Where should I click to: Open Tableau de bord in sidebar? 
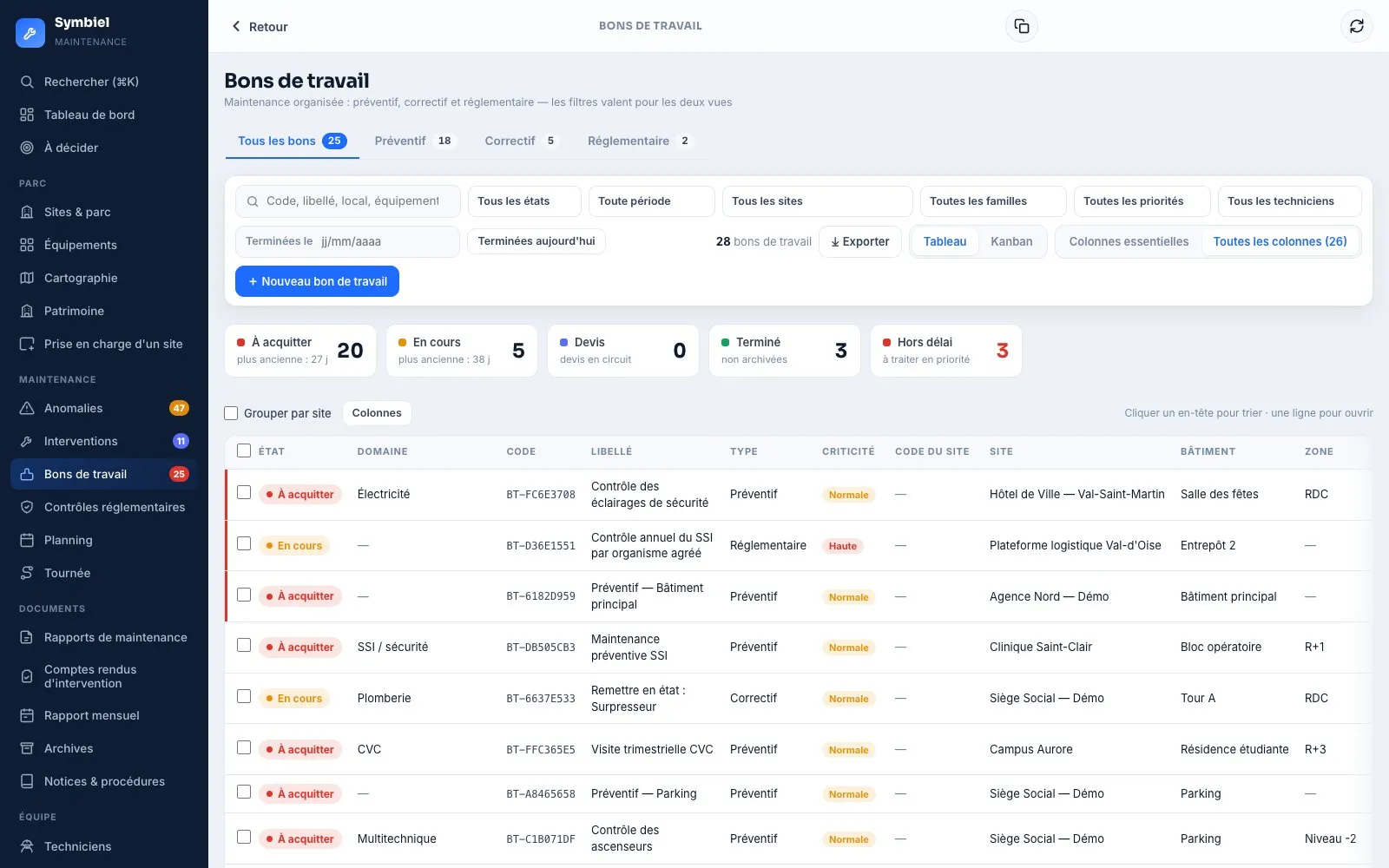tap(104, 115)
